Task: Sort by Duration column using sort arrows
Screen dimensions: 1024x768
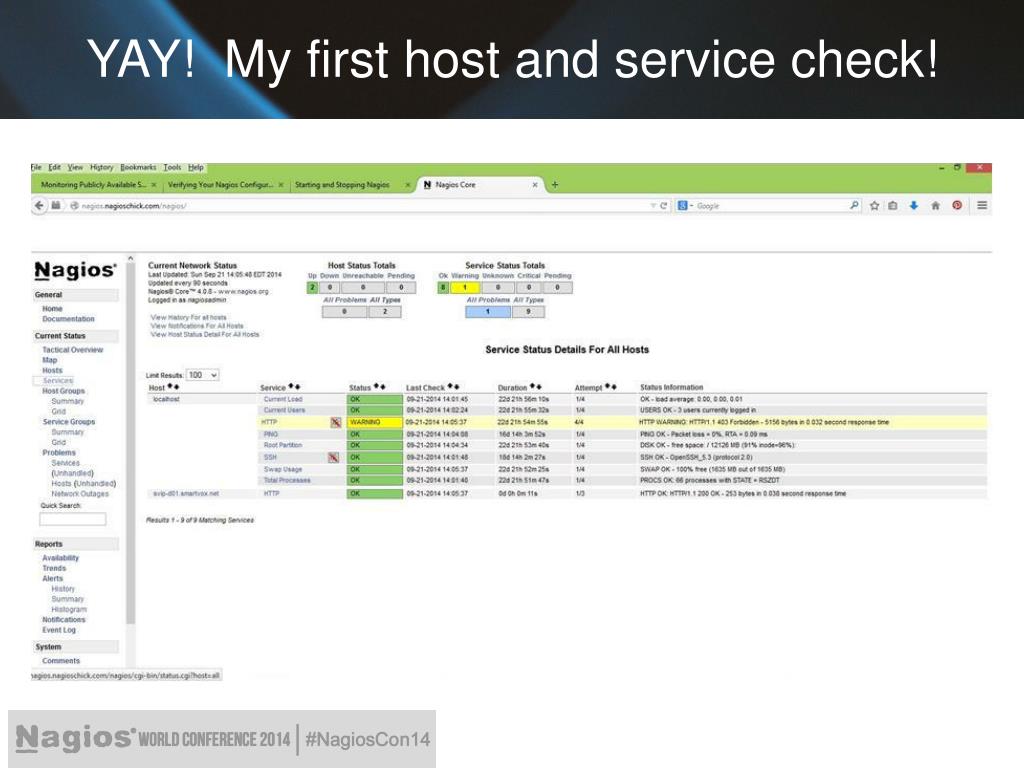Action: click(x=536, y=387)
